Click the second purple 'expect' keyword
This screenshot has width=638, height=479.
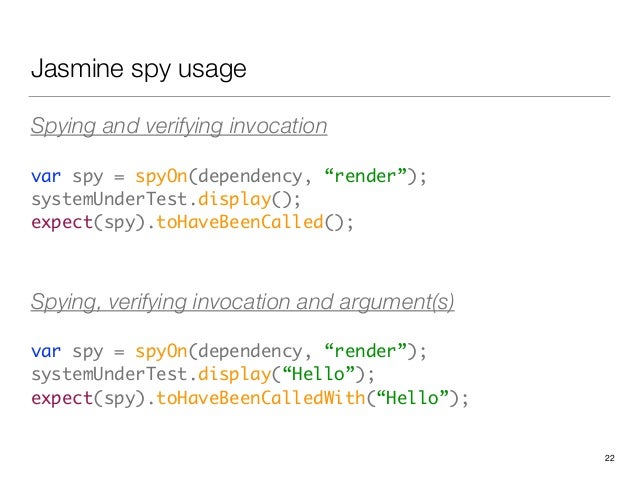62,398
